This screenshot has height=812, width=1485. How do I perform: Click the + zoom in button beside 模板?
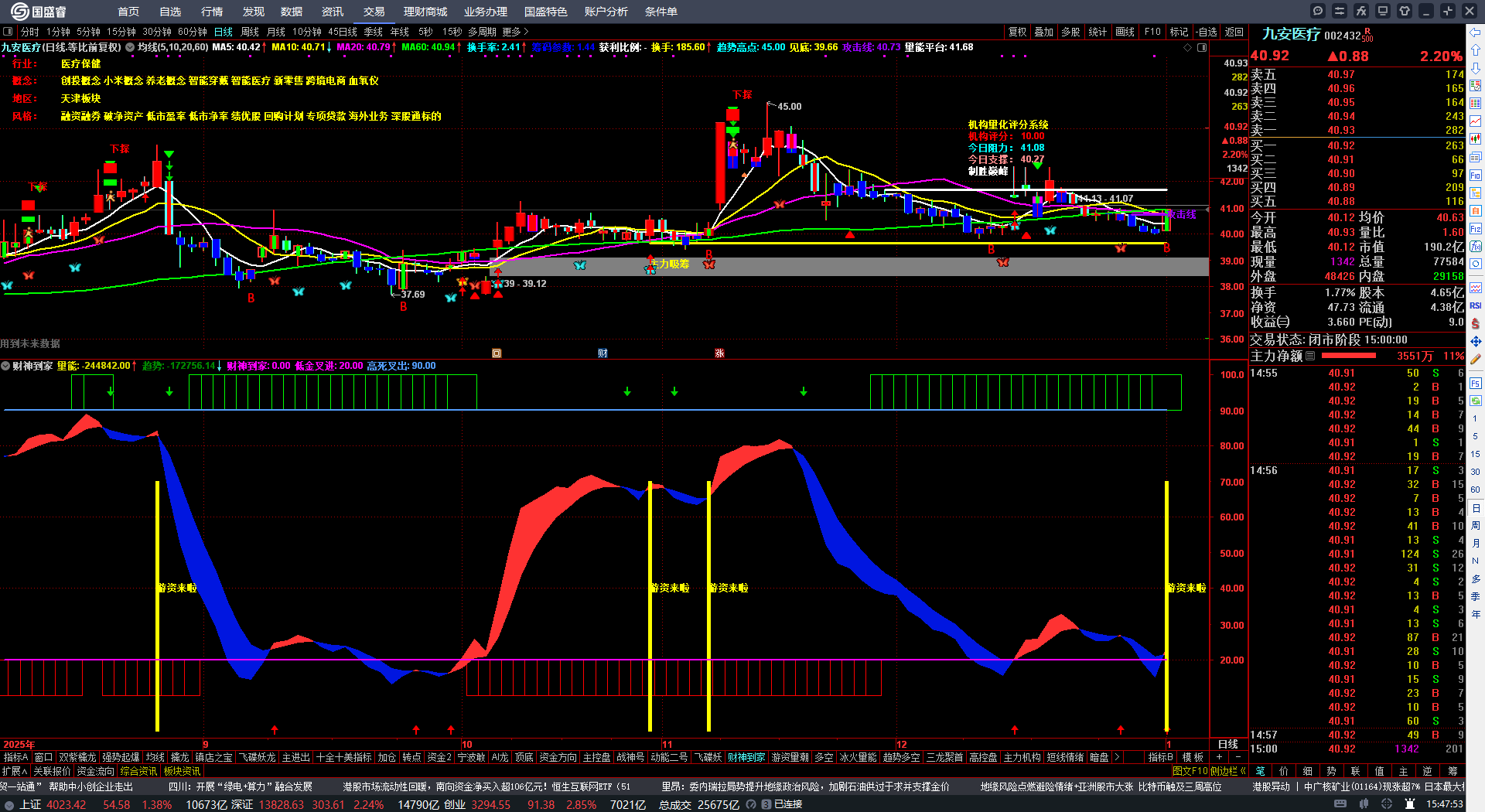[x=1219, y=757]
